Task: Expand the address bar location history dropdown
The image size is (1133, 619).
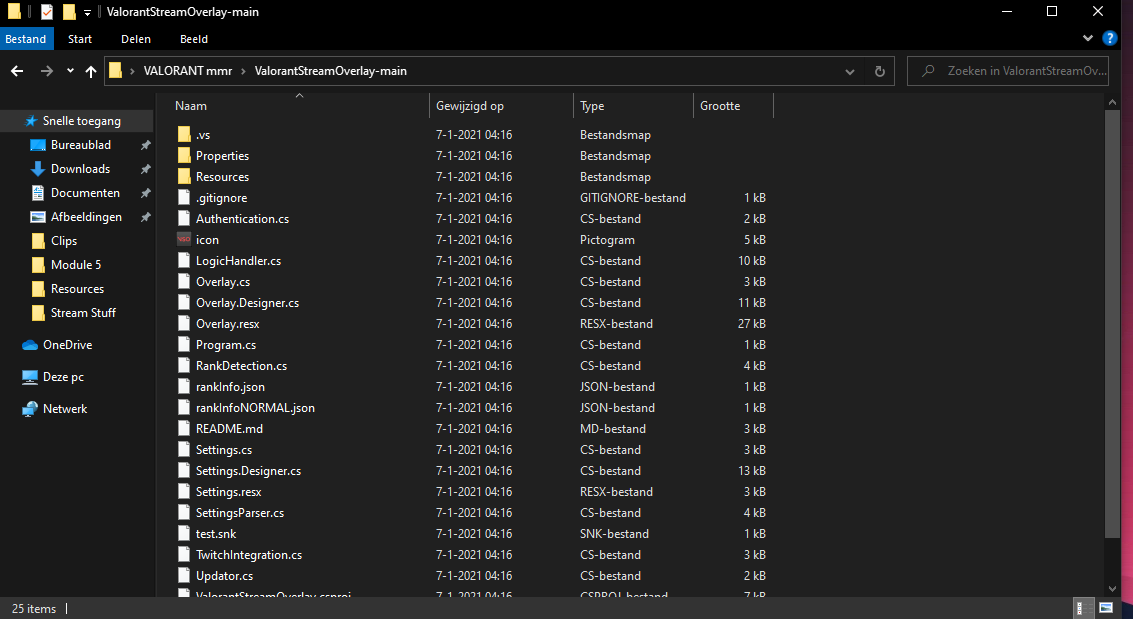Action: pyautogui.click(x=850, y=70)
